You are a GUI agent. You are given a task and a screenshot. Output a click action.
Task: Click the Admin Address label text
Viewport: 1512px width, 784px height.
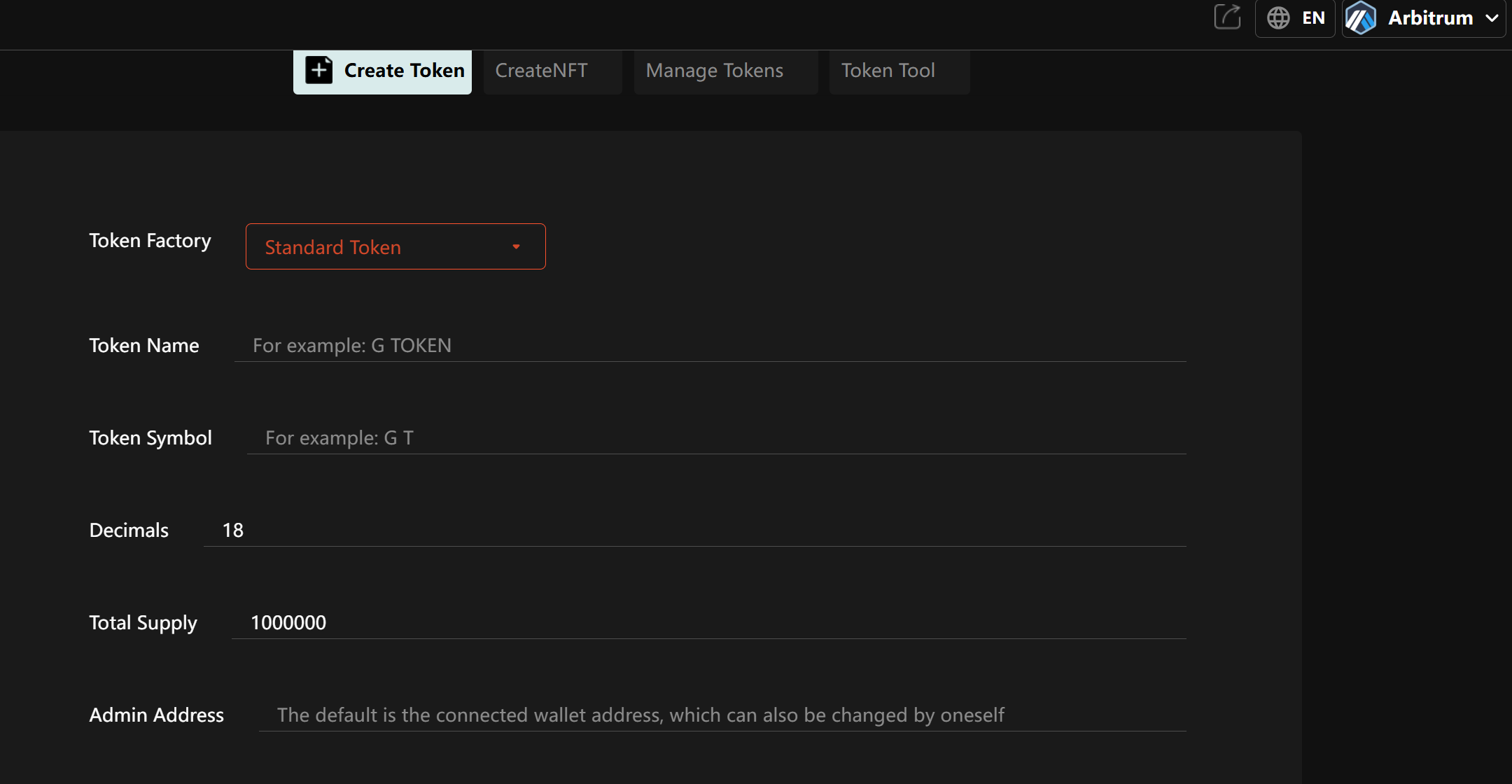click(156, 715)
